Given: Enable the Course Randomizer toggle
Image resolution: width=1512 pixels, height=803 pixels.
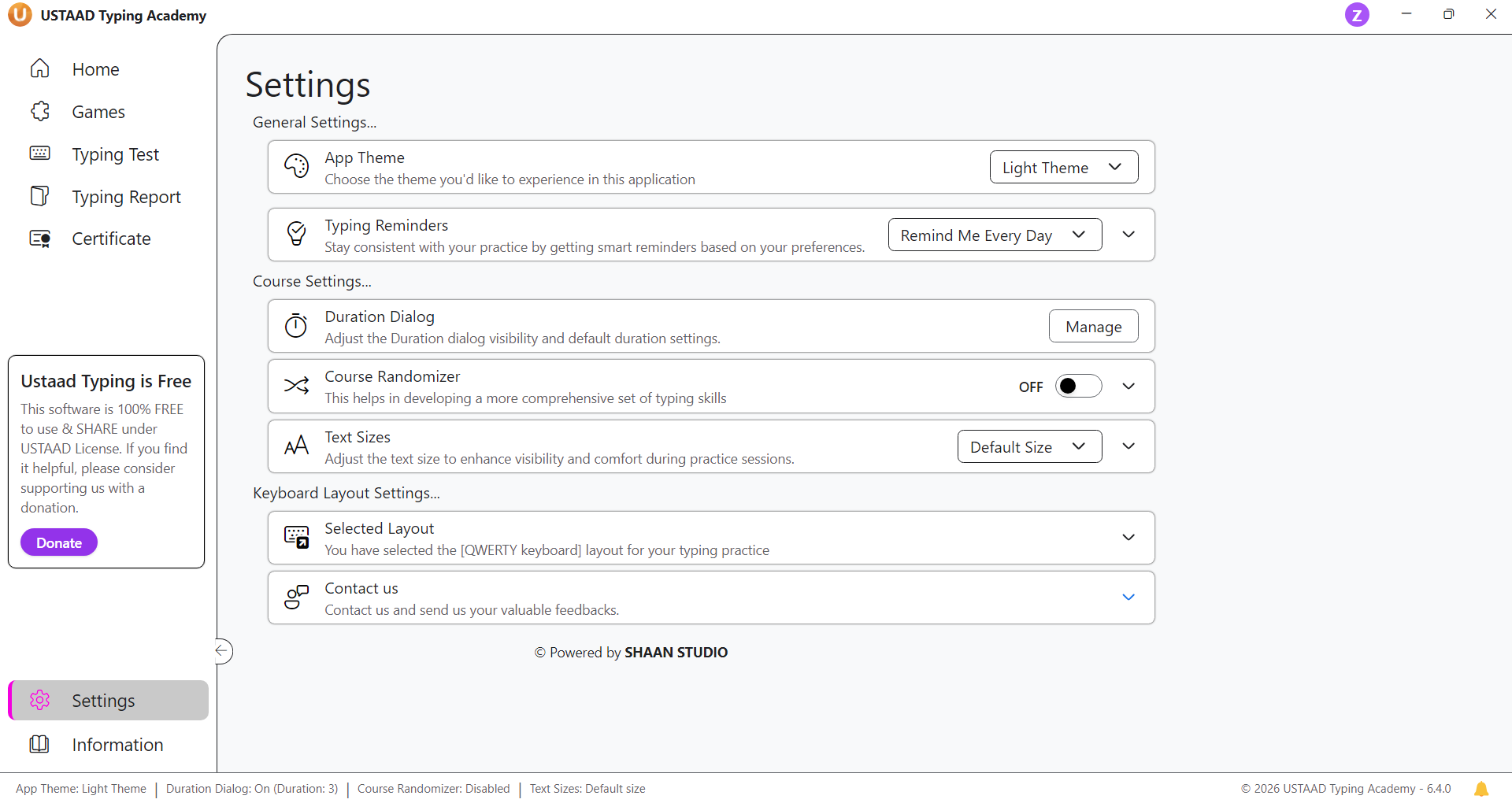Looking at the screenshot, I should pos(1077,386).
